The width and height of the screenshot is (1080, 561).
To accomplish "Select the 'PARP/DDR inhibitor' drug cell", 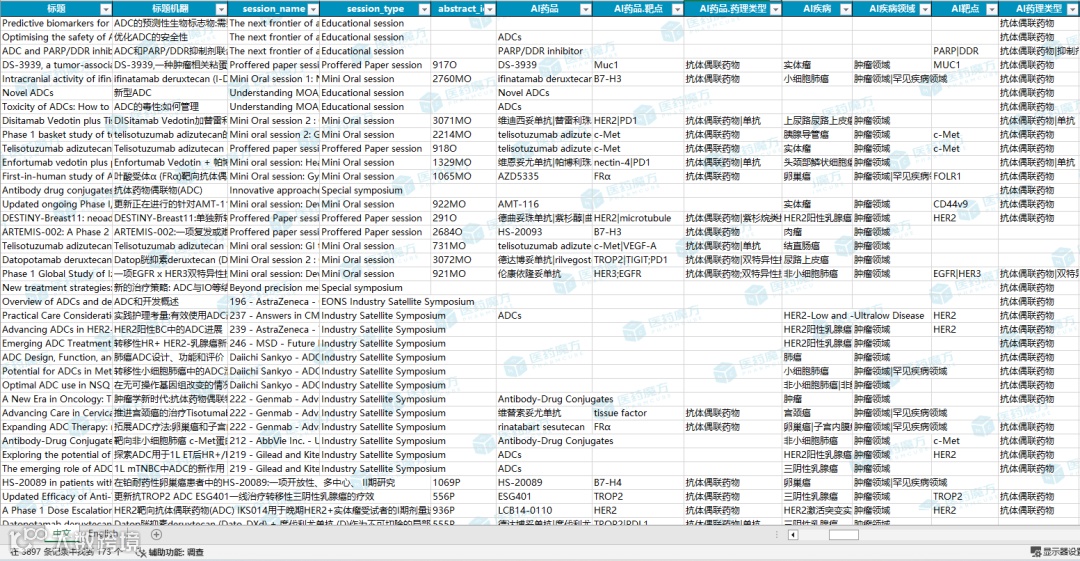I will [x=544, y=51].
